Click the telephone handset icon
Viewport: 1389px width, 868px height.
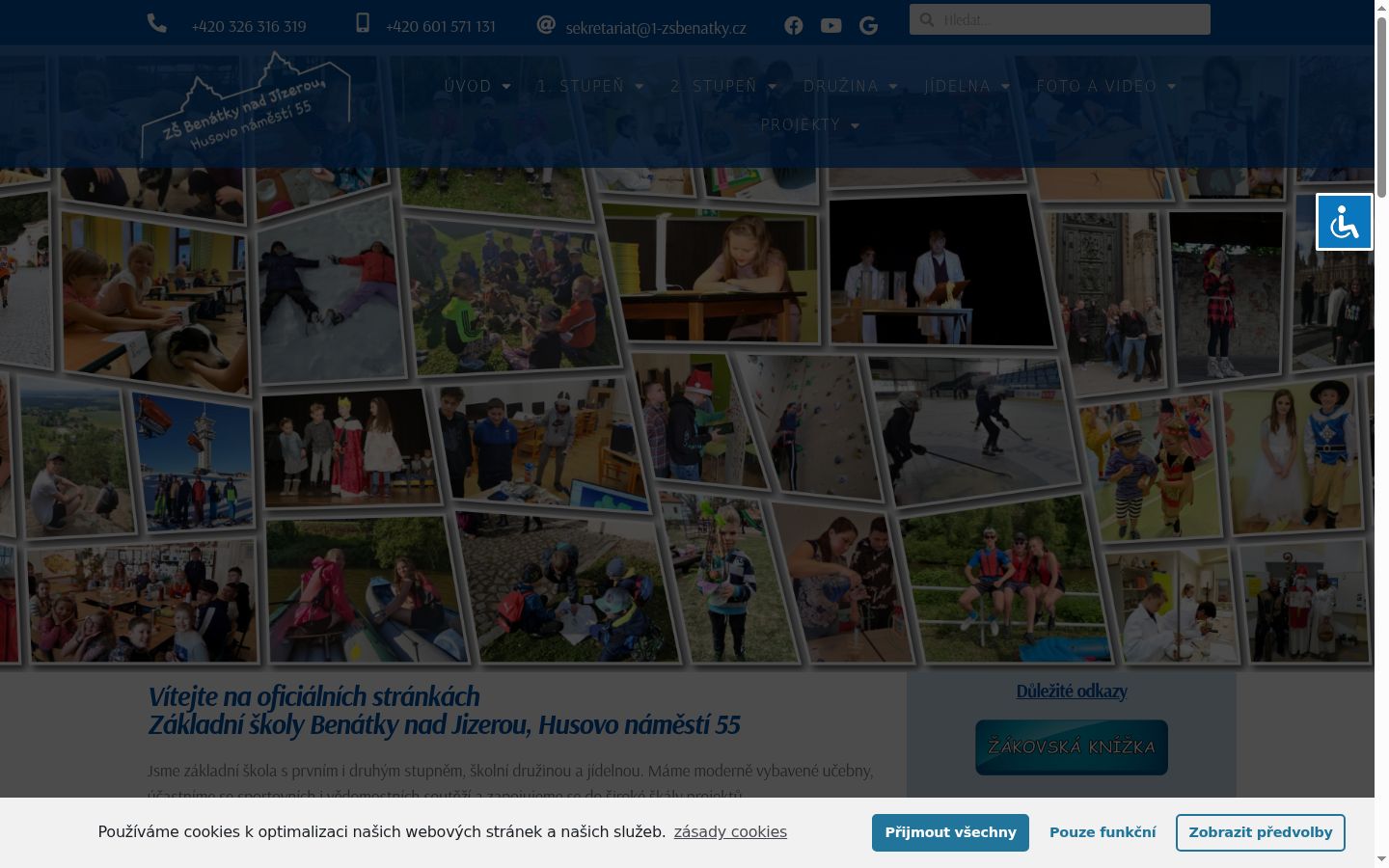157,23
